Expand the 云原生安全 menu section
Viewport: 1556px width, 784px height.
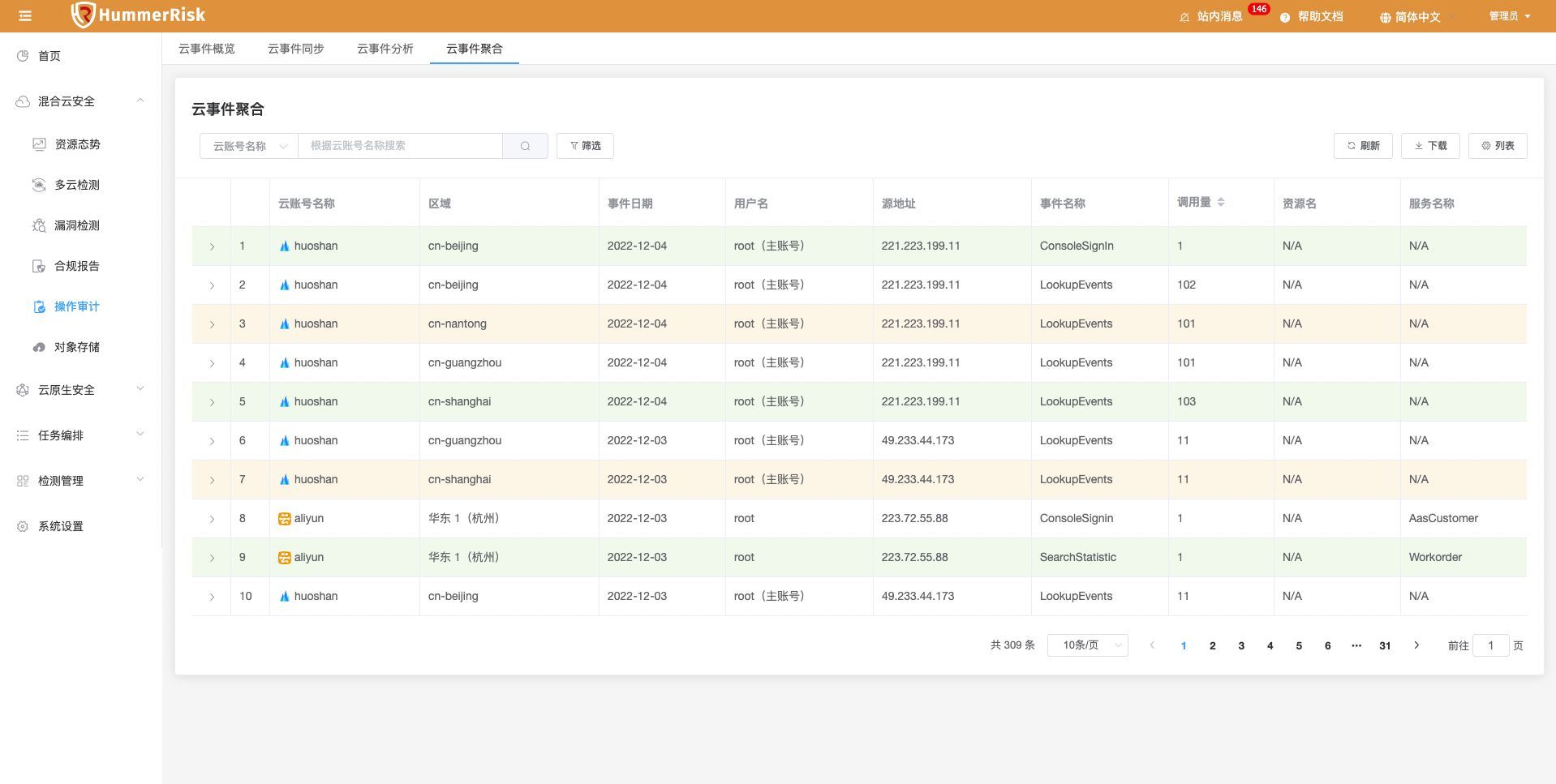[140, 389]
